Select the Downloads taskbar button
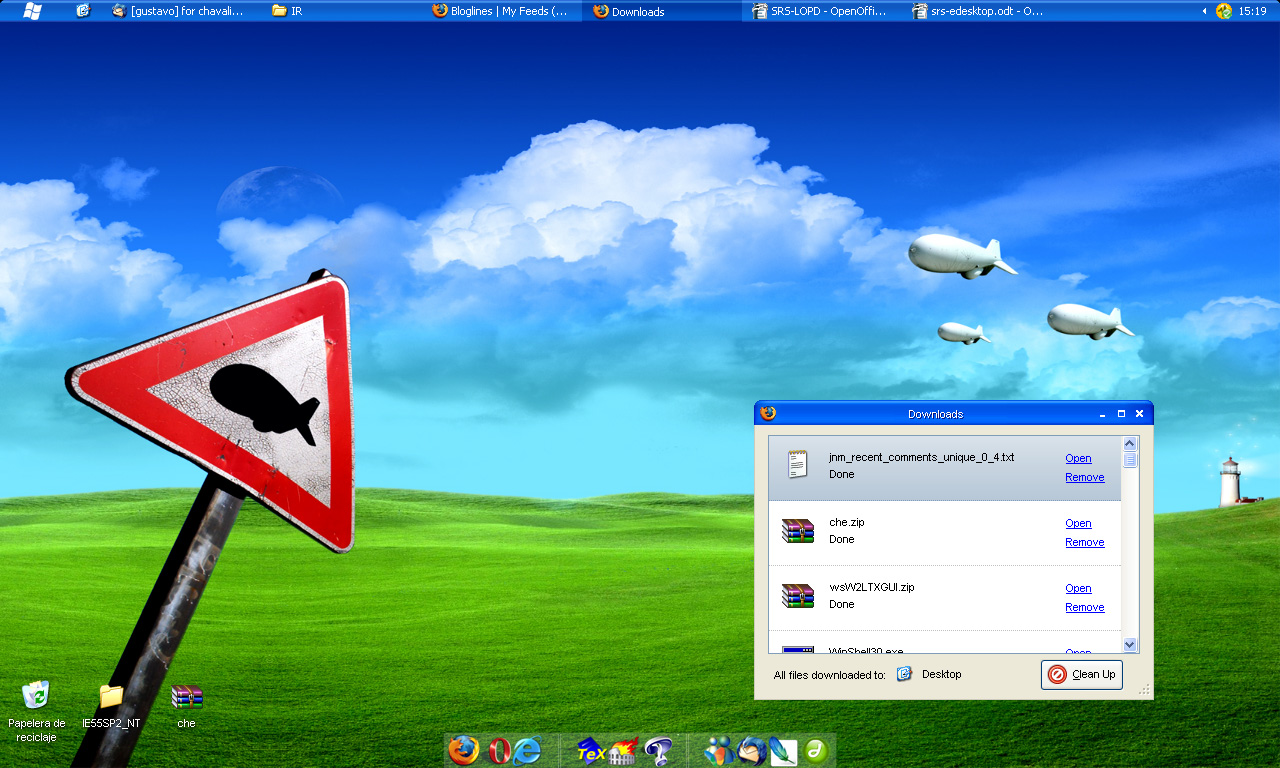 point(661,11)
